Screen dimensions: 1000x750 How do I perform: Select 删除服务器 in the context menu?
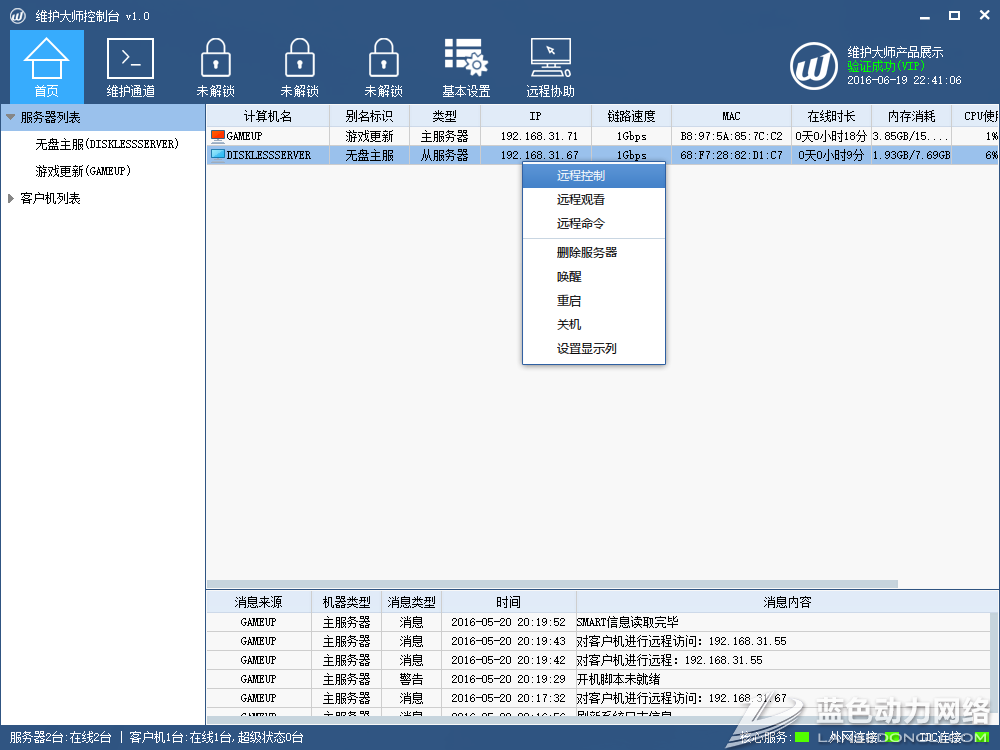(x=587, y=252)
